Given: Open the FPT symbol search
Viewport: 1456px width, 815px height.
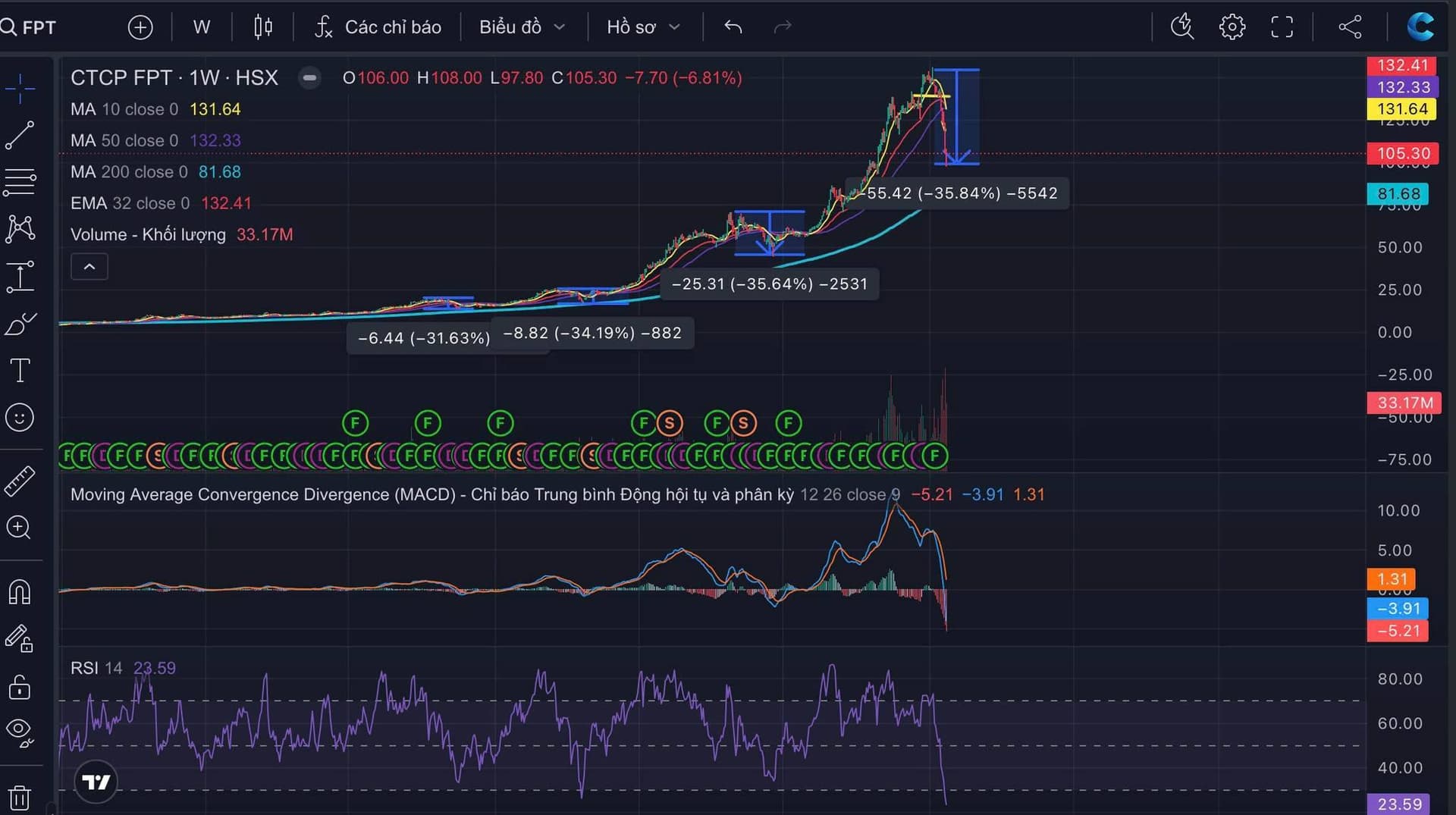Looking at the screenshot, I should coord(29,27).
